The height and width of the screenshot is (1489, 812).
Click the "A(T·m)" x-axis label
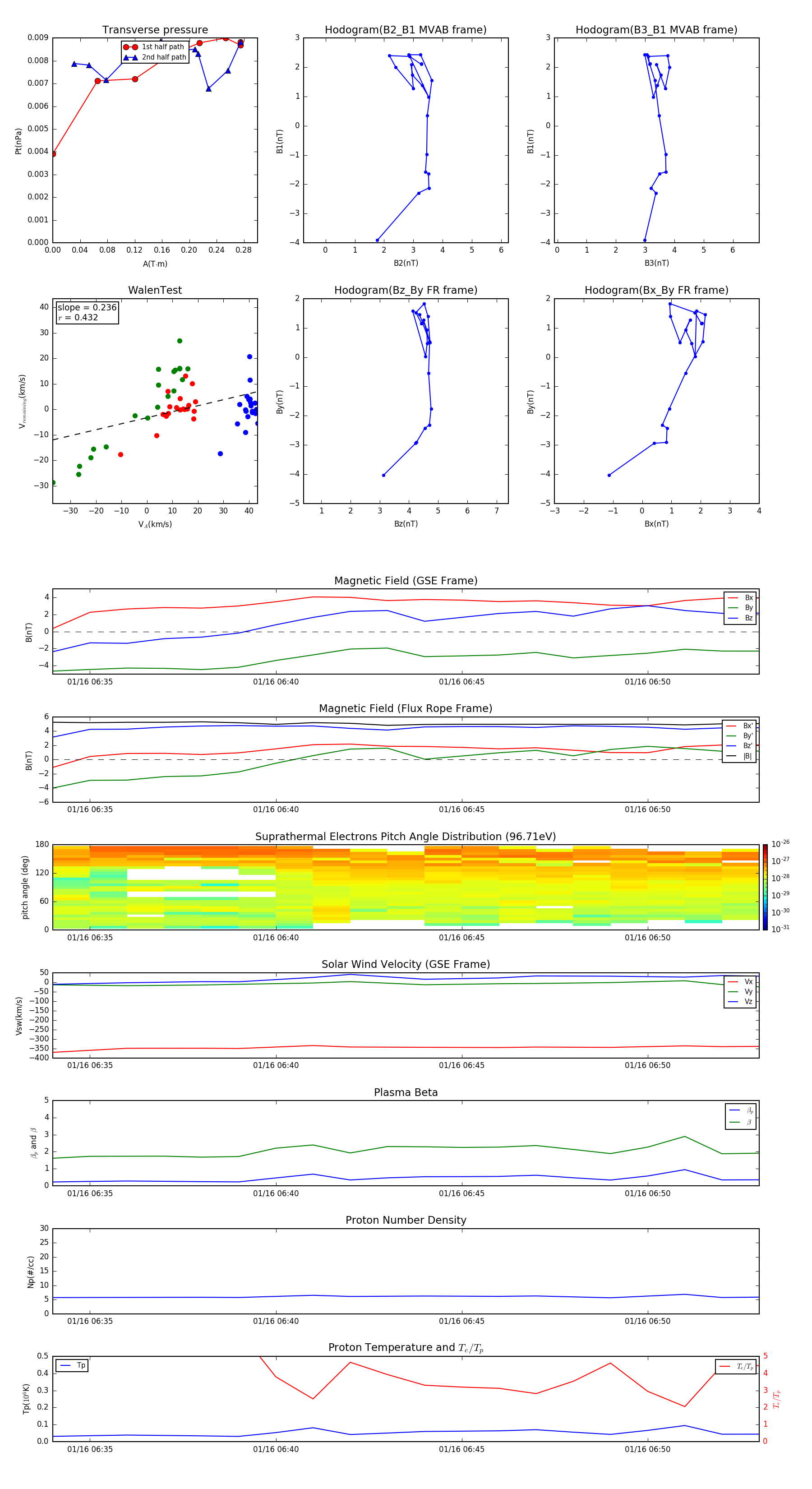pyautogui.click(x=155, y=264)
